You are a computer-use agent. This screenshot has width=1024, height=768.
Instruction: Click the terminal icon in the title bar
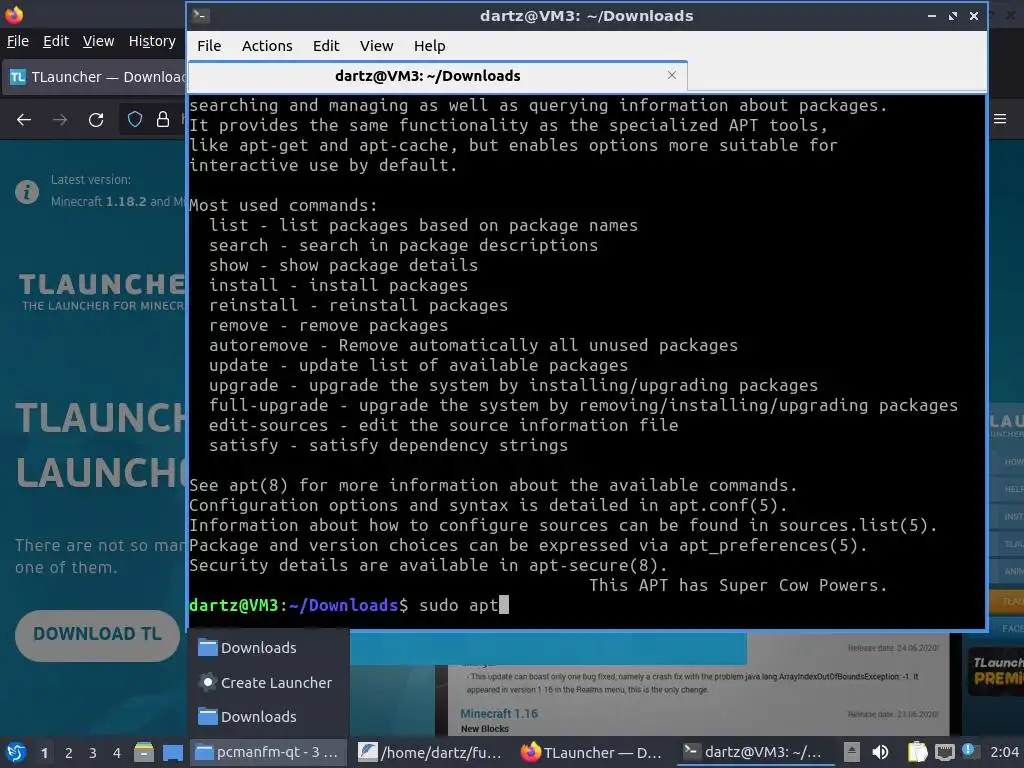200,16
